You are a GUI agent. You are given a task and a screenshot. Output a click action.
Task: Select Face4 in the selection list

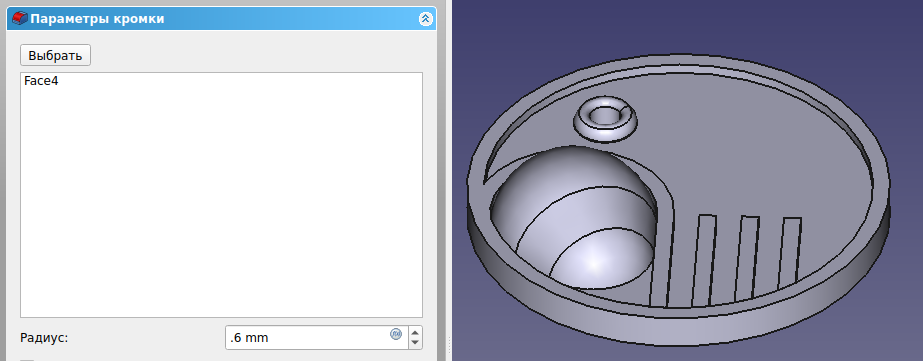(x=41, y=81)
